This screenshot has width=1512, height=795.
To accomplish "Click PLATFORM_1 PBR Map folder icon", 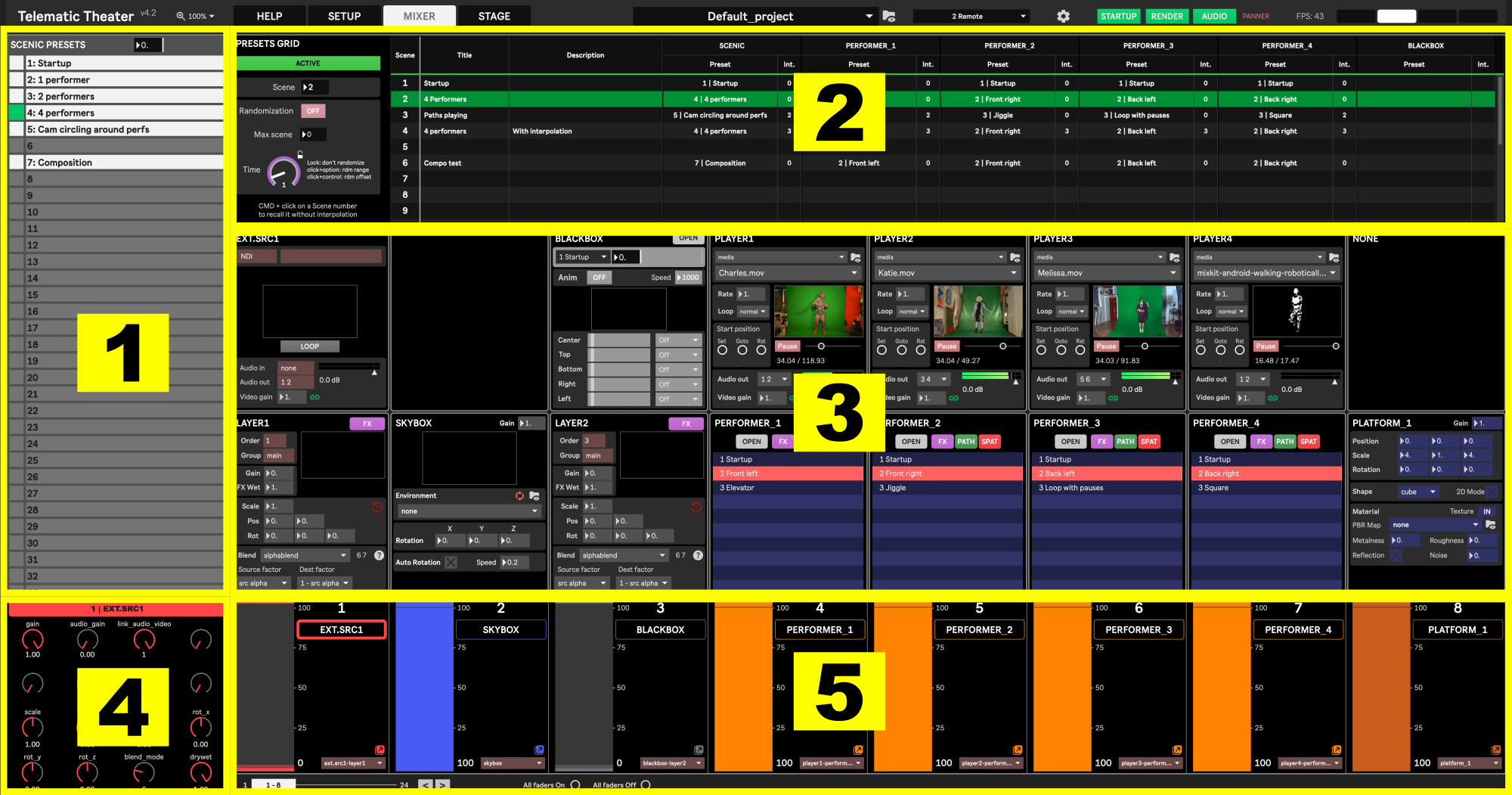I will click(x=1491, y=525).
